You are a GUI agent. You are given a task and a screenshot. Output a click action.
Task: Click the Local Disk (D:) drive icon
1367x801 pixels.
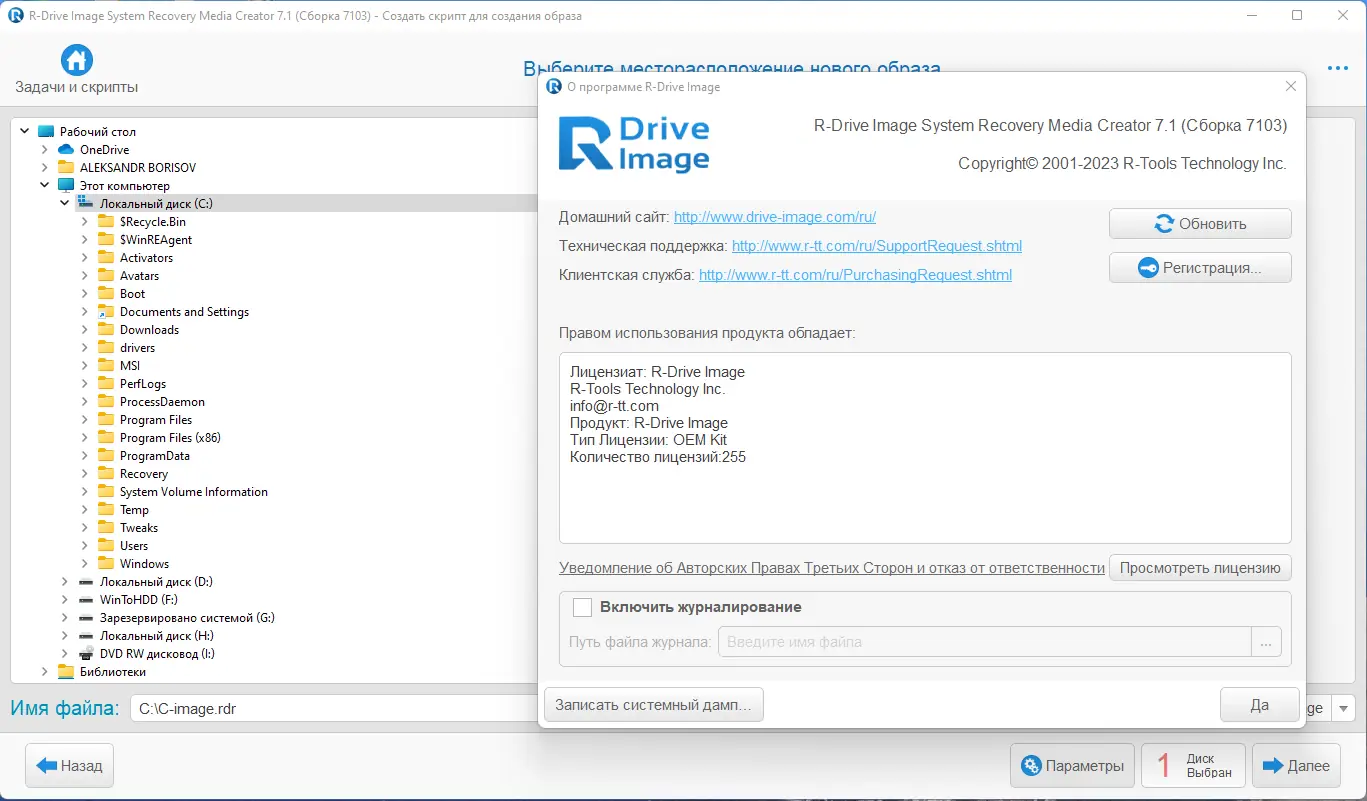86,582
